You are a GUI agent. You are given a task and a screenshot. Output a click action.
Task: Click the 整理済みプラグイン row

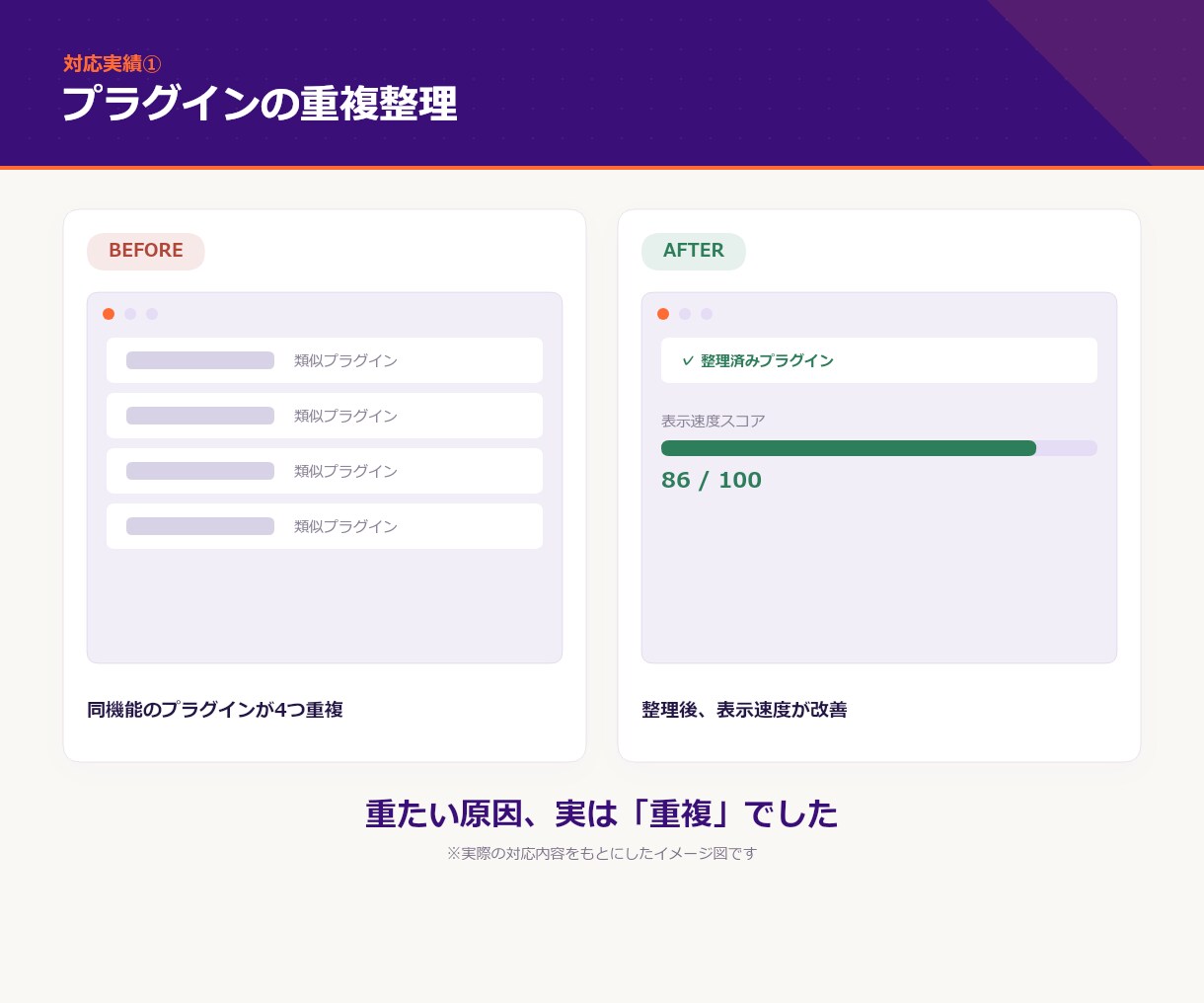[879, 360]
